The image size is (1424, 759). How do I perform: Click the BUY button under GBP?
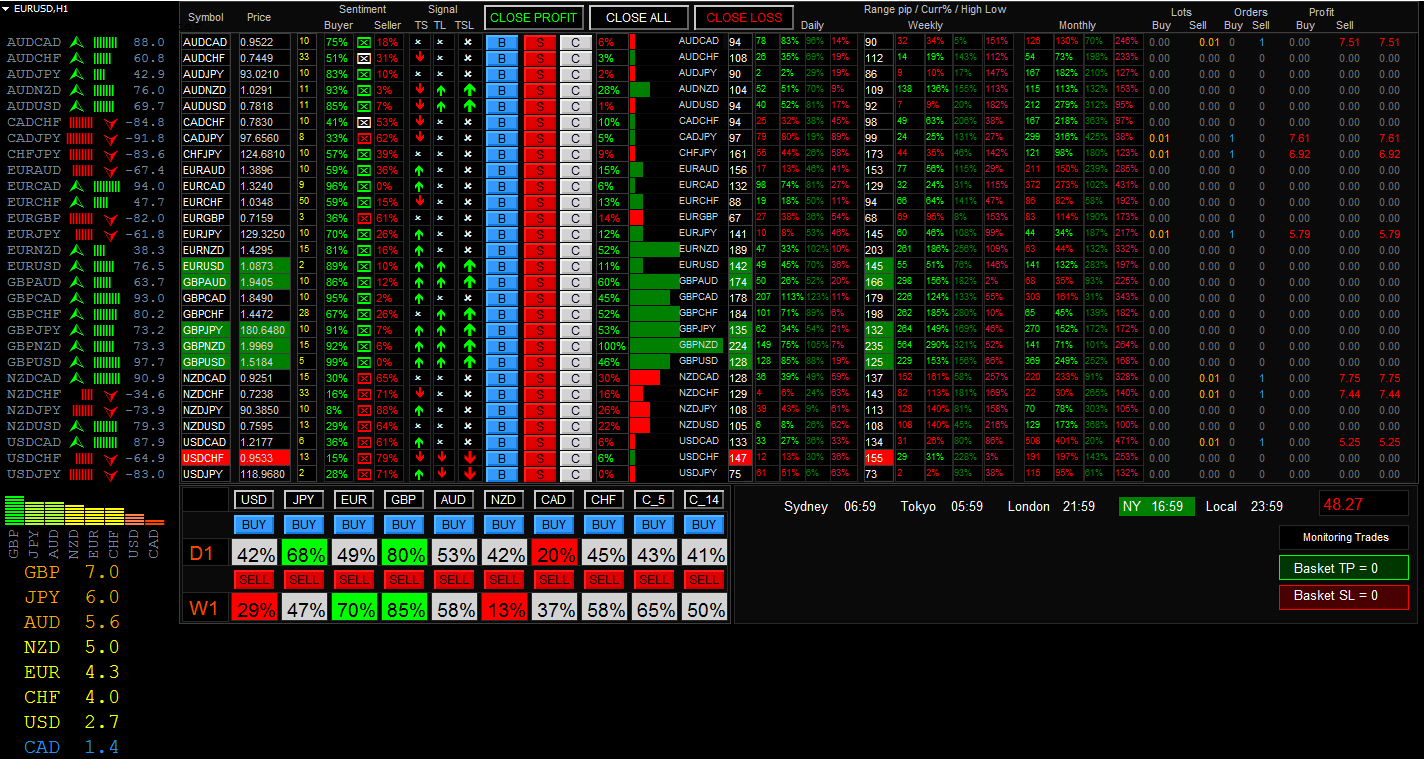click(x=404, y=524)
